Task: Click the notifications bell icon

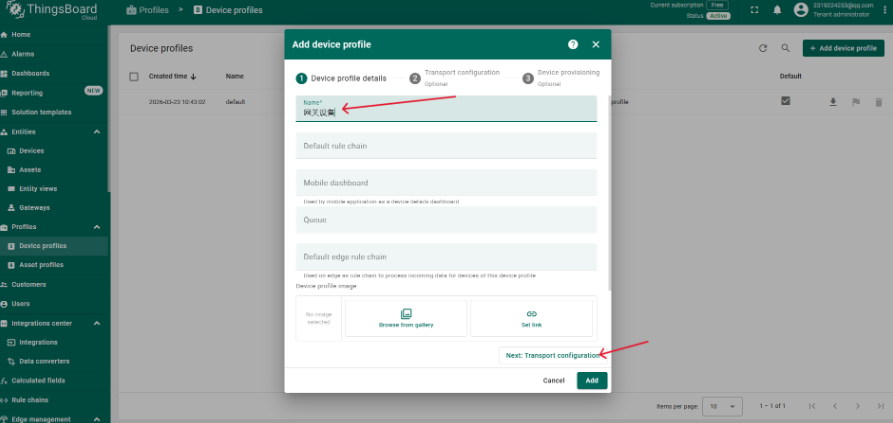Action: click(776, 10)
